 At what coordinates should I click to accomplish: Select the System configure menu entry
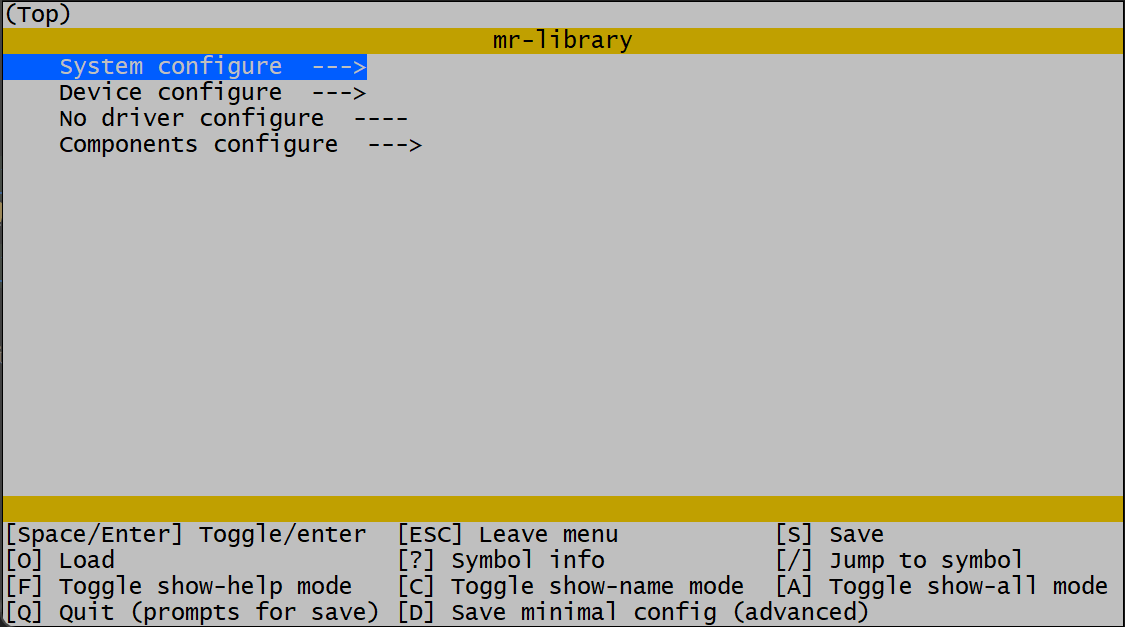pyautogui.click(x=170, y=67)
